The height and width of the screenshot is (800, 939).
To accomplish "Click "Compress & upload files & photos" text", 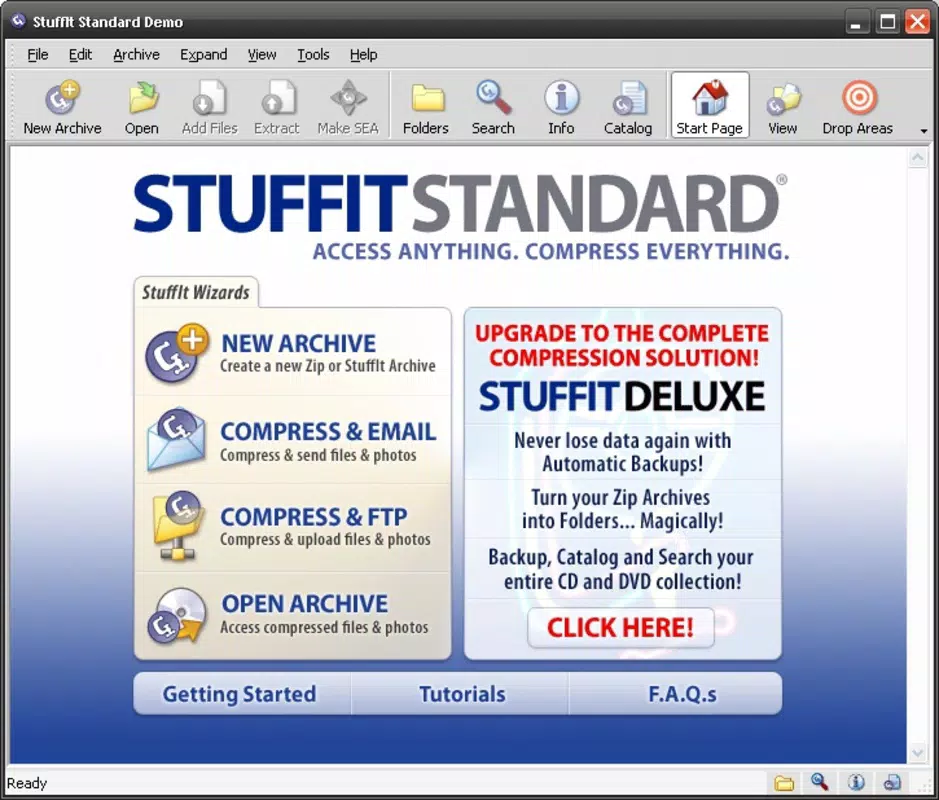I will click(x=325, y=540).
